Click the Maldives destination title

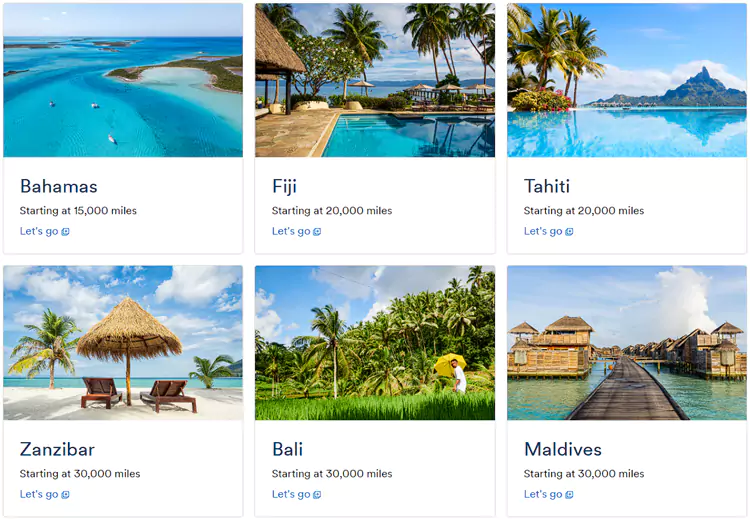[563, 449]
